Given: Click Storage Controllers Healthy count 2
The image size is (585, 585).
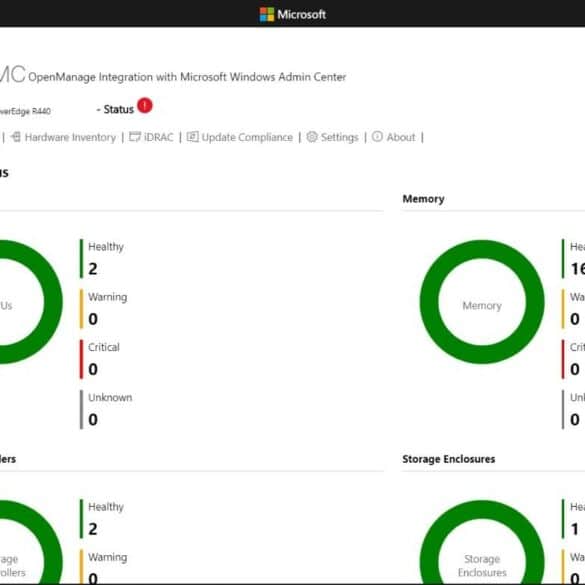Looking at the screenshot, I should [x=93, y=529].
